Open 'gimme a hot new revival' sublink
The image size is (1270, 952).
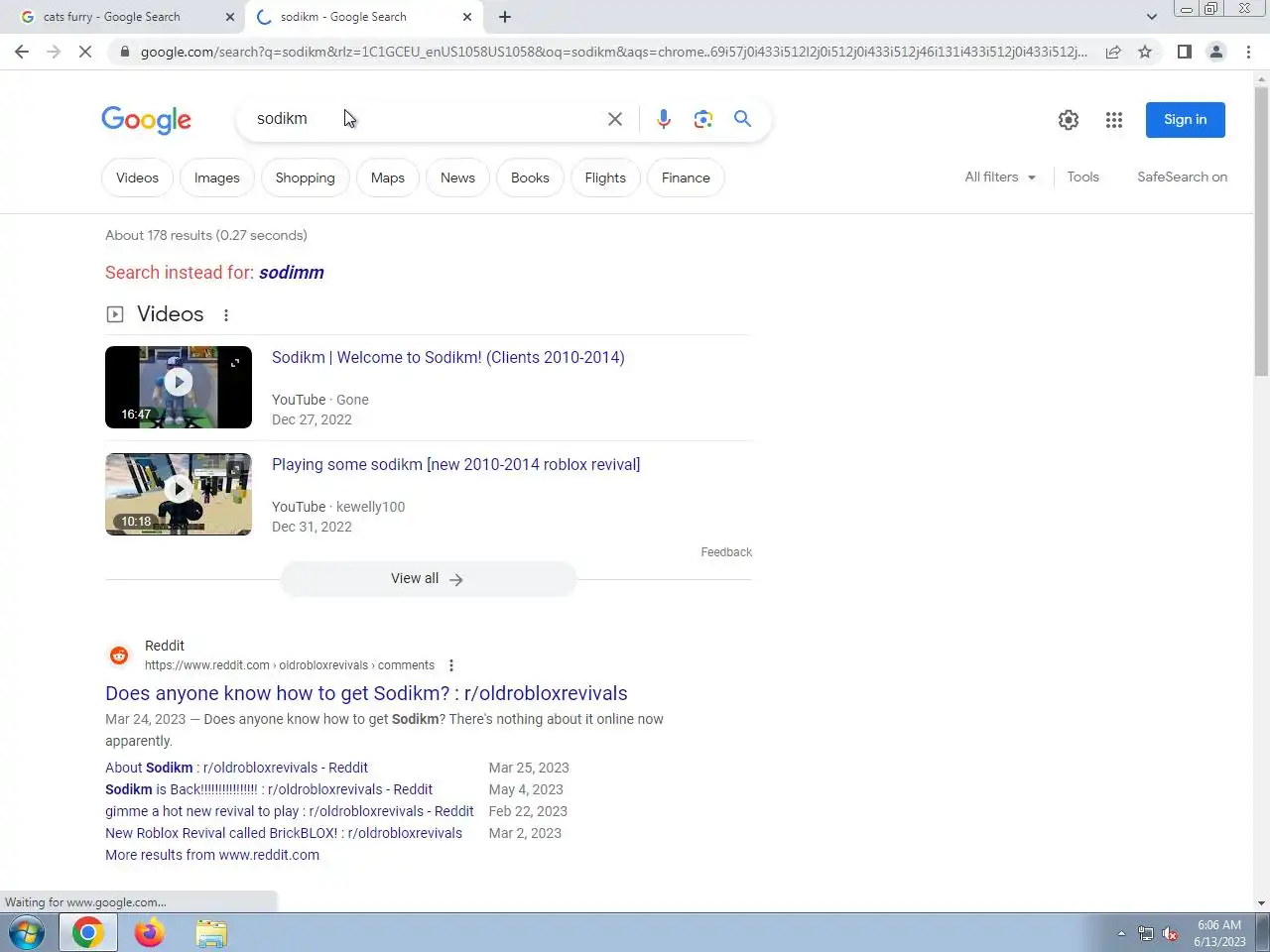click(x=290, y=812)
